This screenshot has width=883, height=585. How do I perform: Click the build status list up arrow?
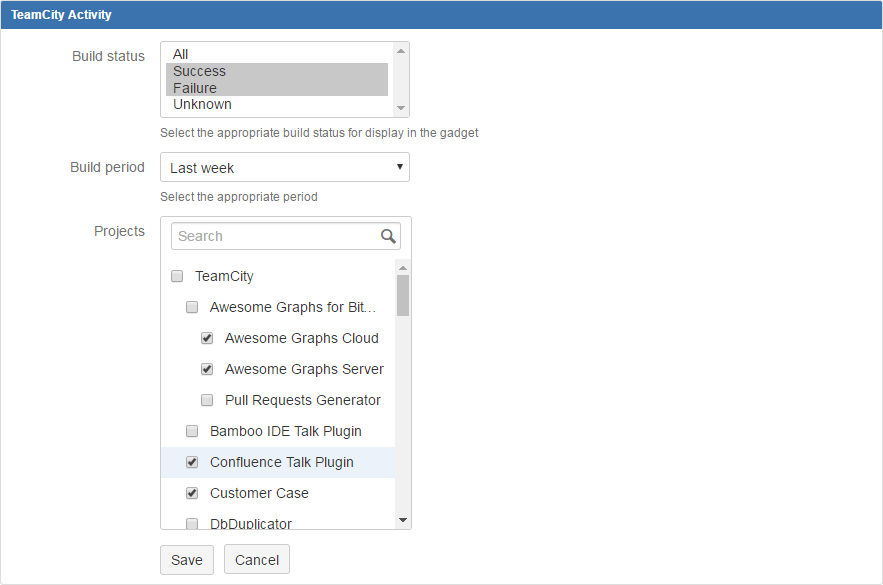401,51
